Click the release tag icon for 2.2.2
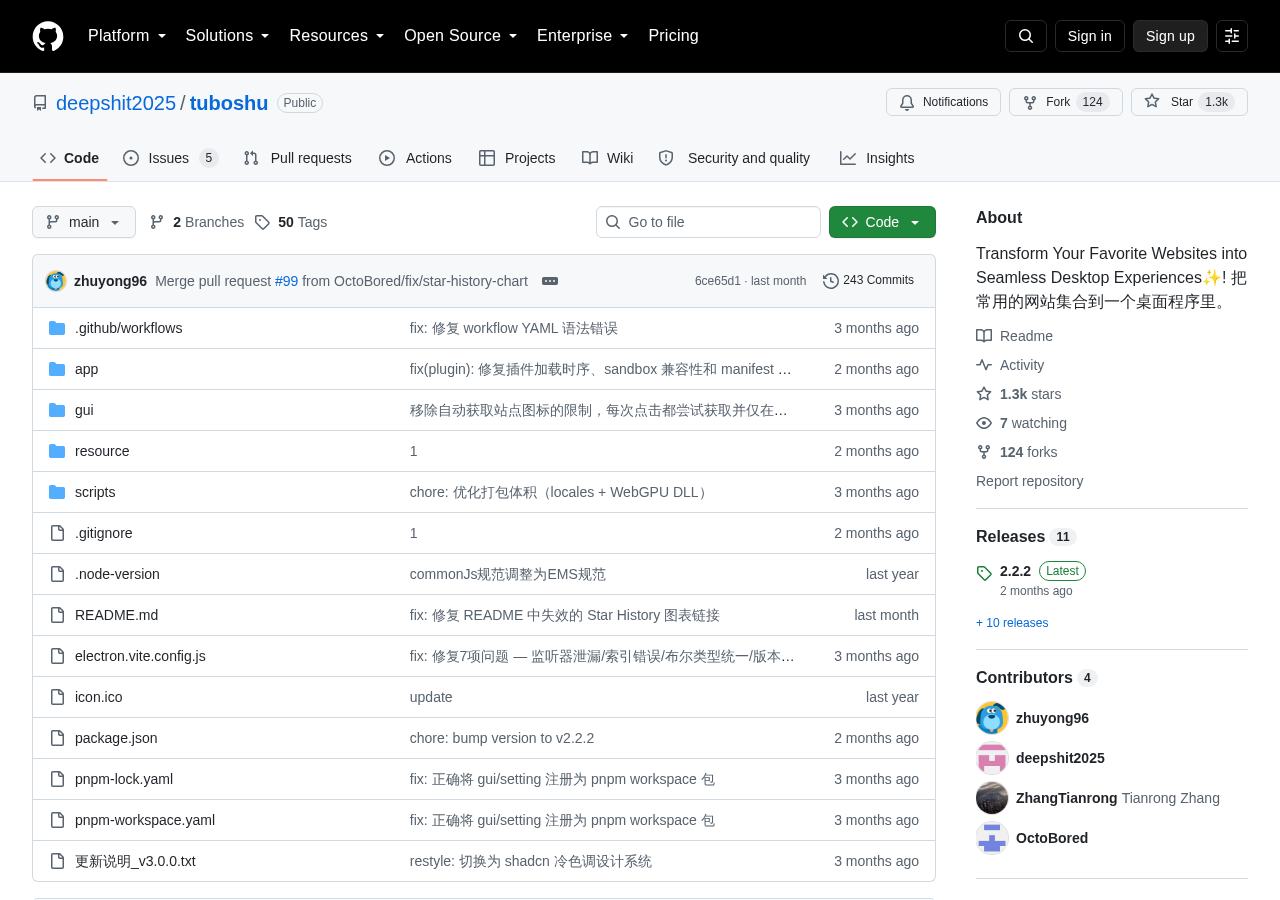This screenshot has width=1280, height=900. click(984, 573)
